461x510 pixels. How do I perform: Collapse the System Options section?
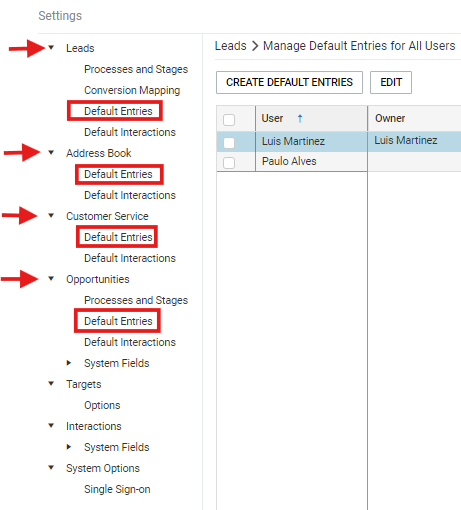(51, 467)
